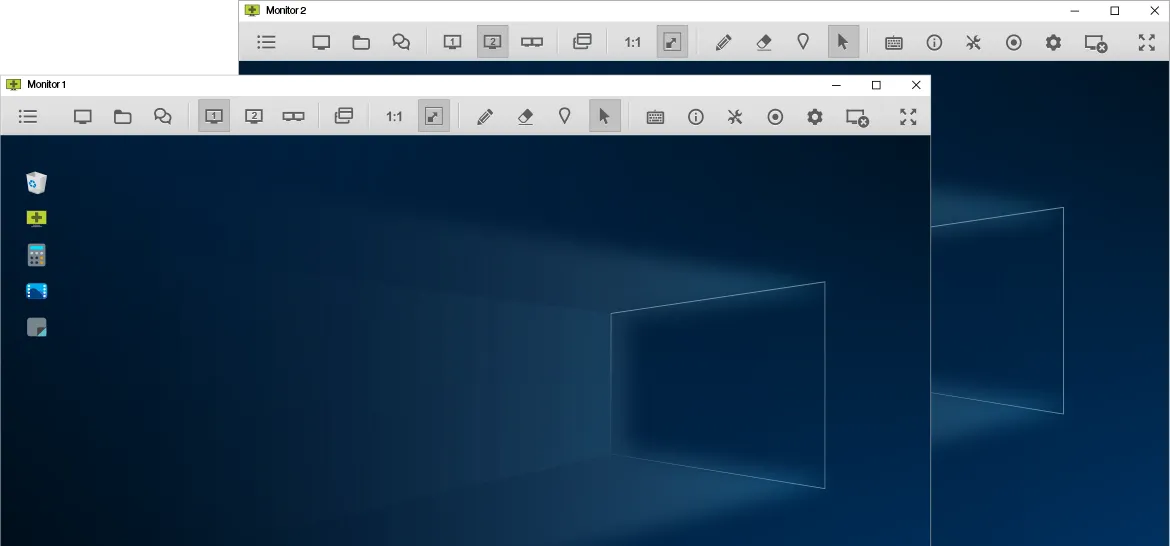This screenshot has width=1170, height=546.
Task: Select the Calculator desktop icon
Action: point(37,255)
